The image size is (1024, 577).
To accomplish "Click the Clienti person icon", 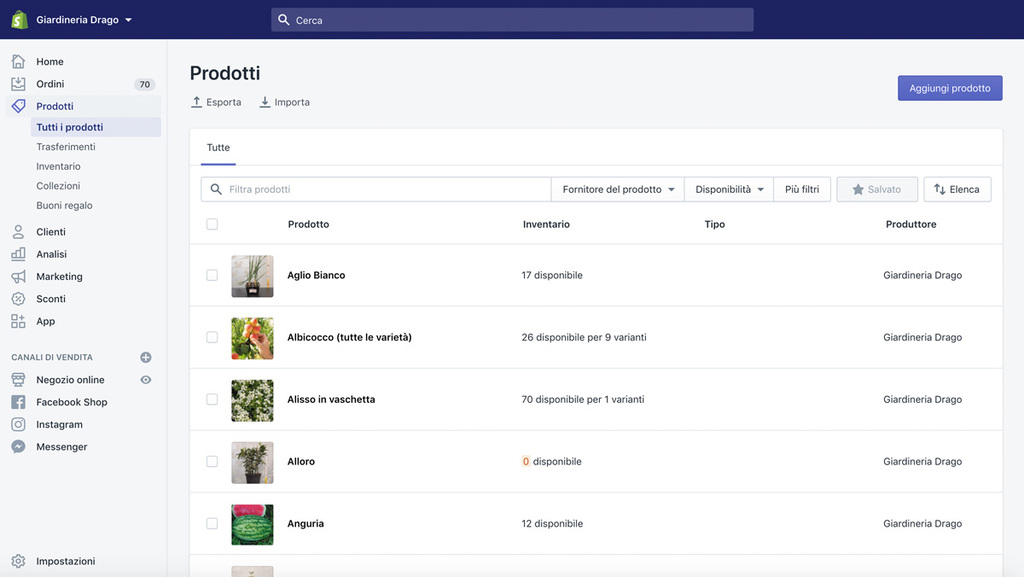I will tap(18, 232).
